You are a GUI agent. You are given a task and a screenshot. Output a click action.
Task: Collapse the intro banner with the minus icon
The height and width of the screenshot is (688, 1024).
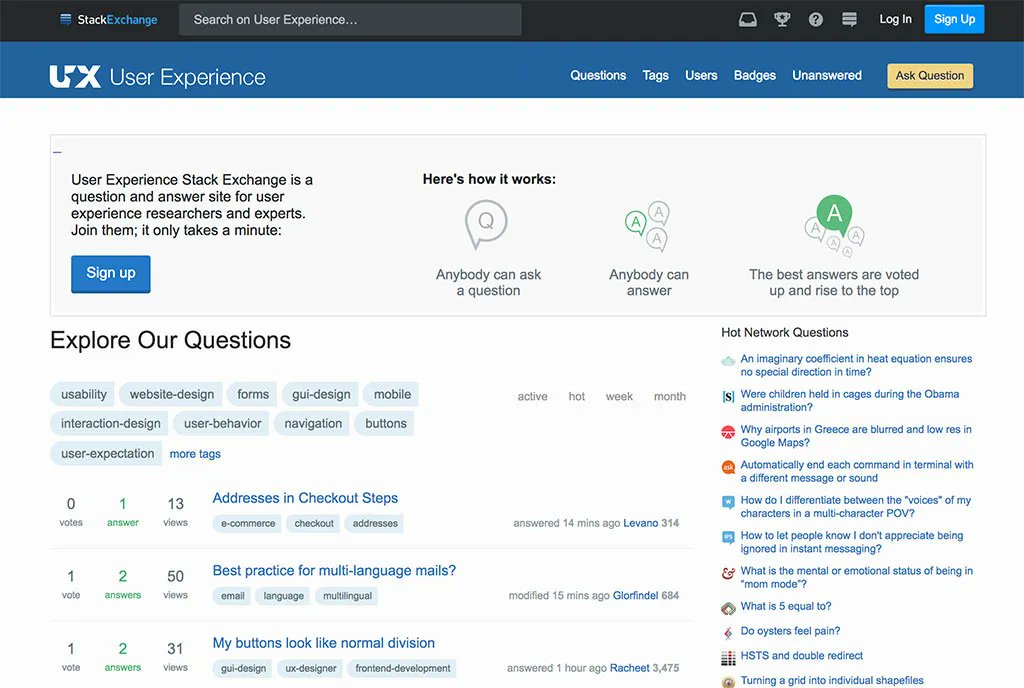tap(57, 152)
